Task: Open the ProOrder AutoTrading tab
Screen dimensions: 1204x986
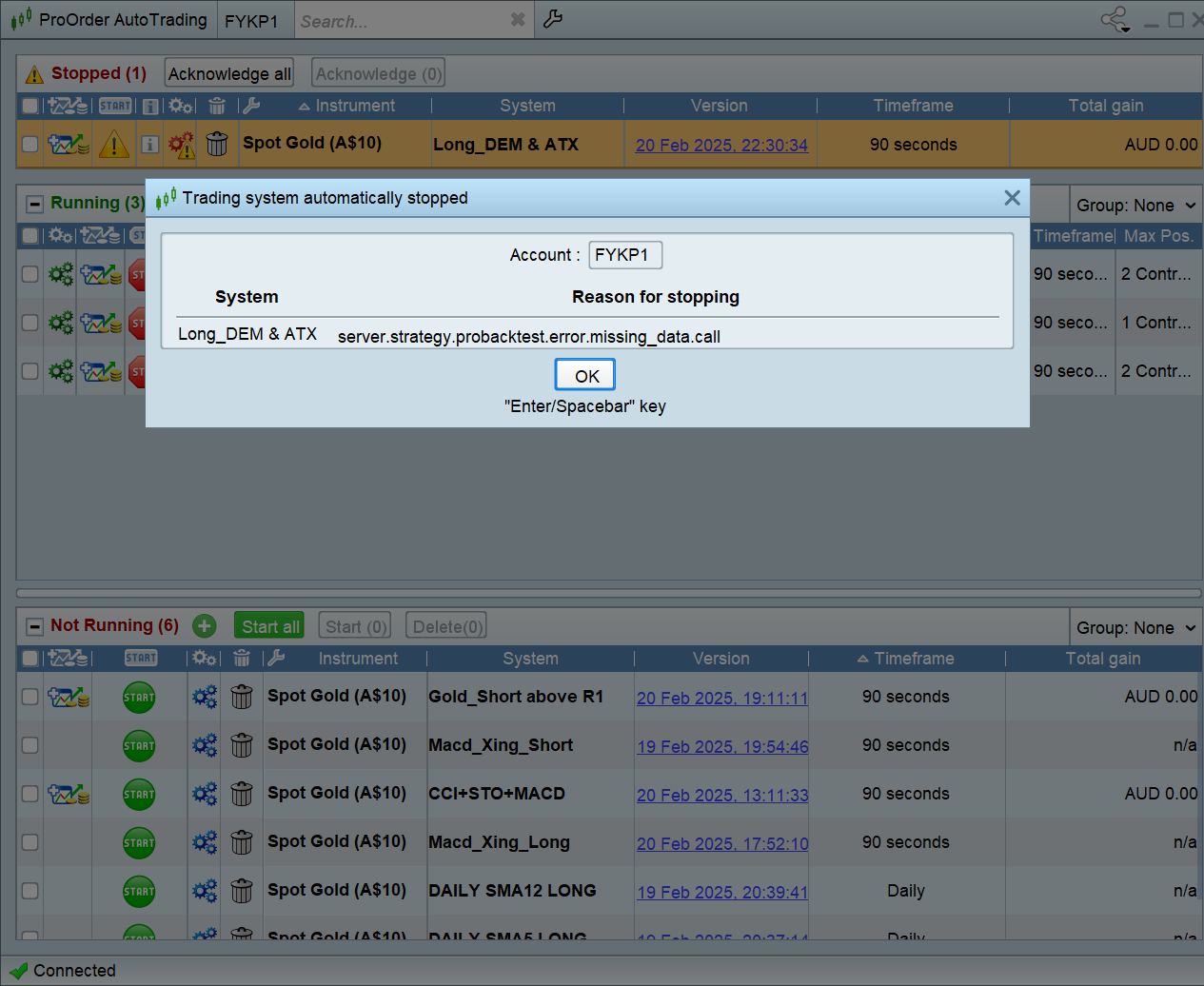Action: tap(110, 19)
